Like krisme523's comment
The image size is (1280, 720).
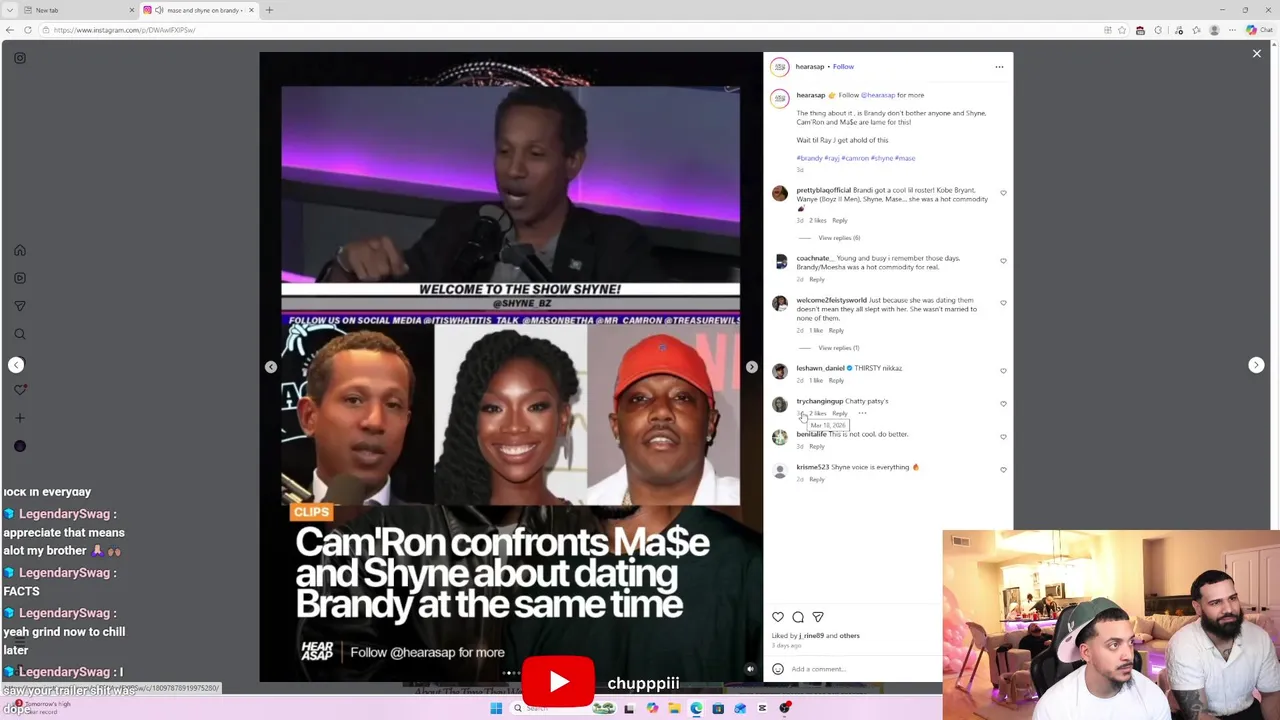pyautogui.click(x=1003, y=470)
